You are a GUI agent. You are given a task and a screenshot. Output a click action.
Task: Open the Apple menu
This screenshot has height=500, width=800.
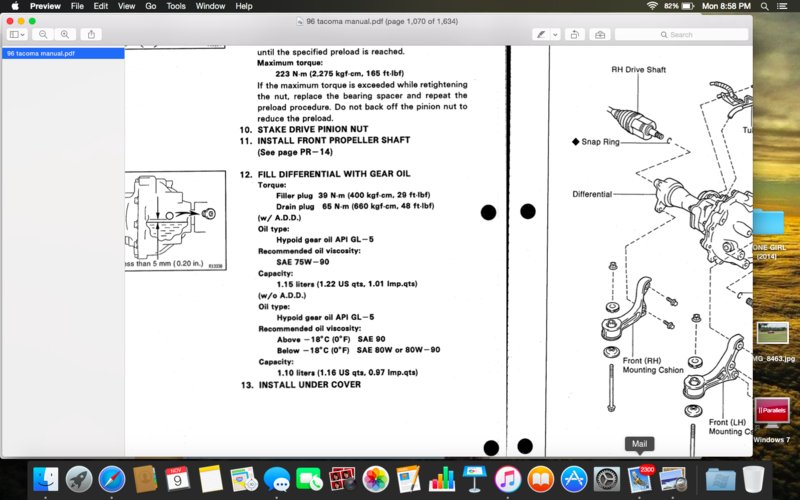click(x=15, y=6)
